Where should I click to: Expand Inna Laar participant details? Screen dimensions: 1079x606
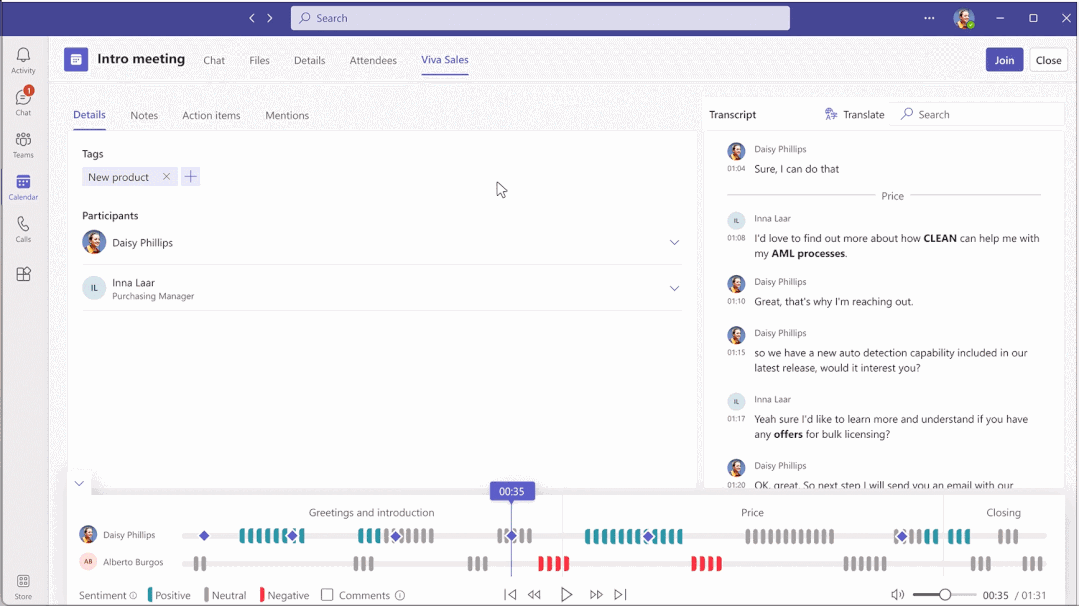tap(674, 288)
